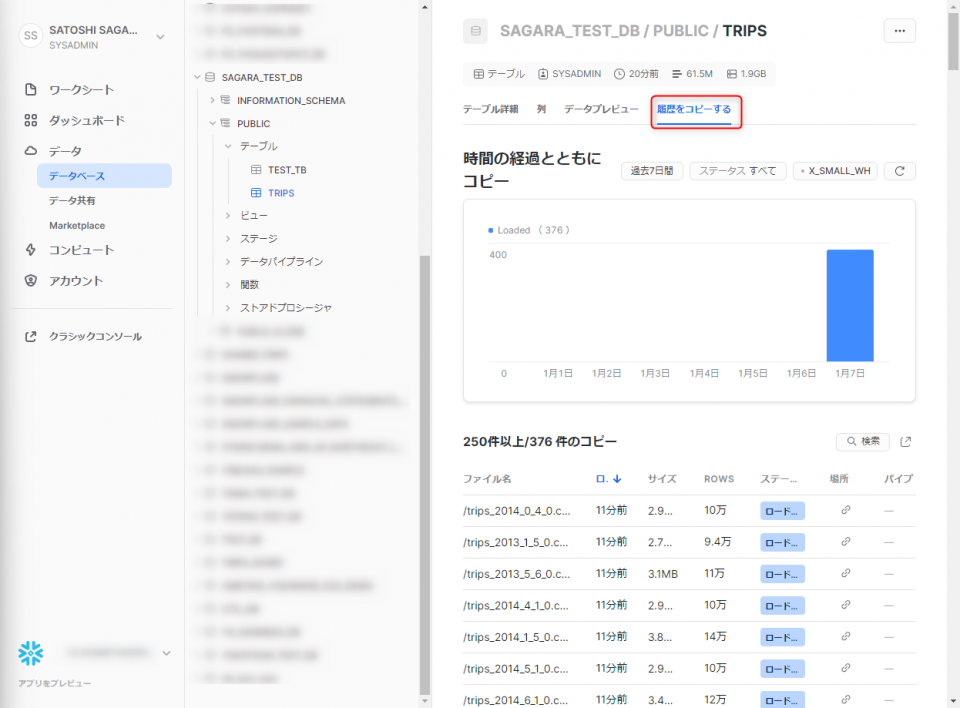The width and height of the screenshot is (960, 708).
Task: Select TRIPS table in tree
Action: pyautogui.click(x=281, y=193)
